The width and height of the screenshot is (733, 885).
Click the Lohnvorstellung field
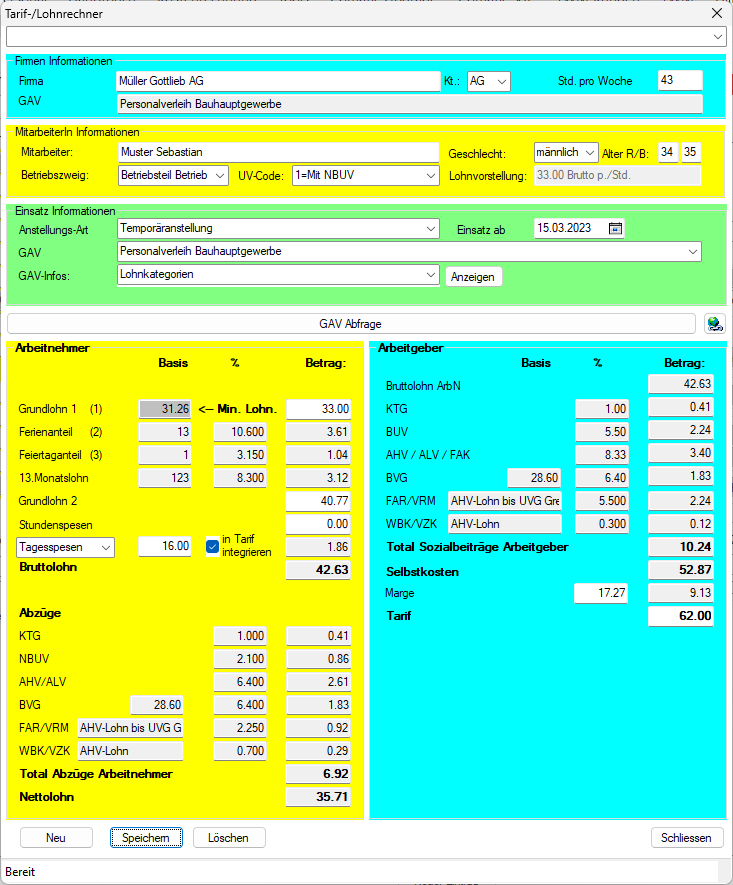[x=618, y=176]
